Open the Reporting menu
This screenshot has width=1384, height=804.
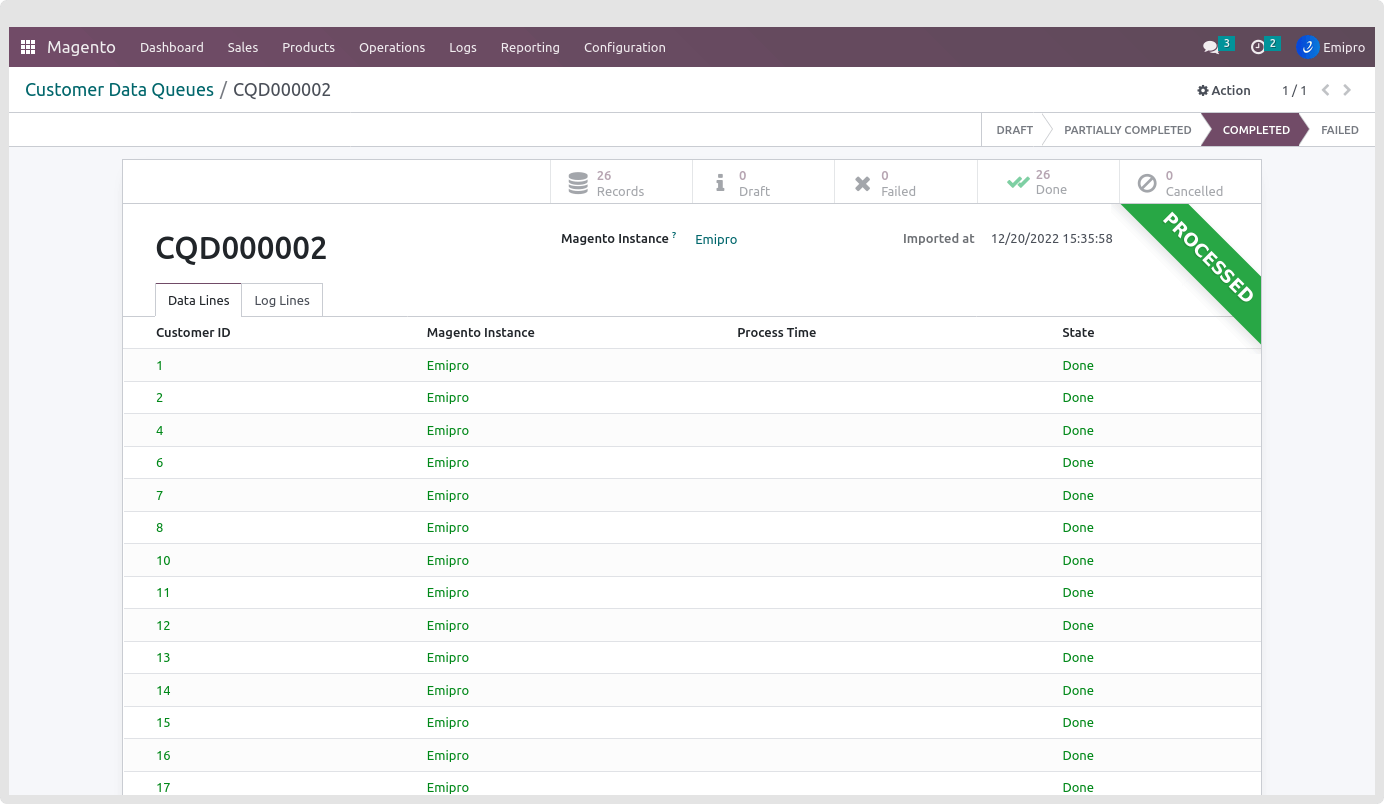point(530,47)
